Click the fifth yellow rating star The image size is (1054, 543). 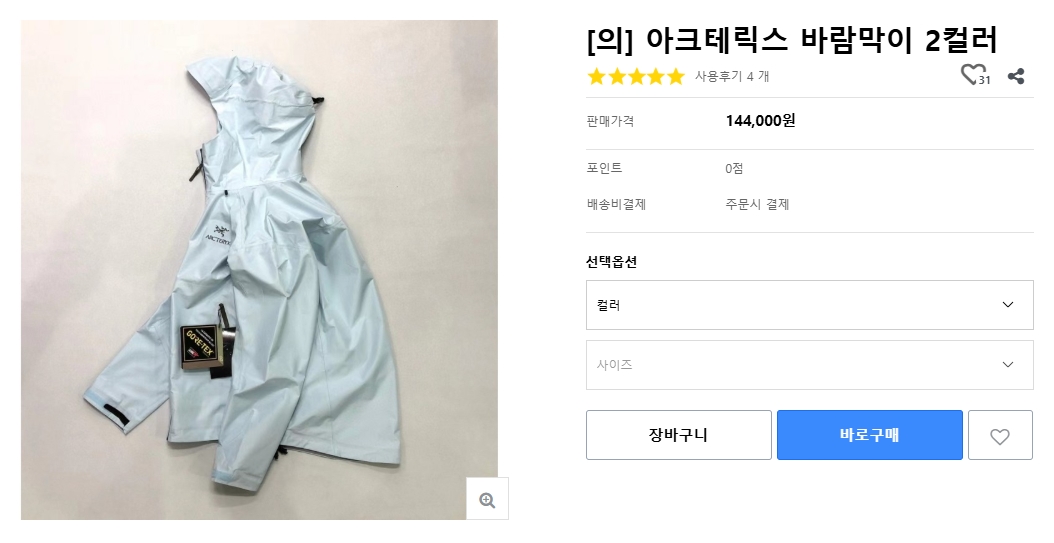pos(676,76)
